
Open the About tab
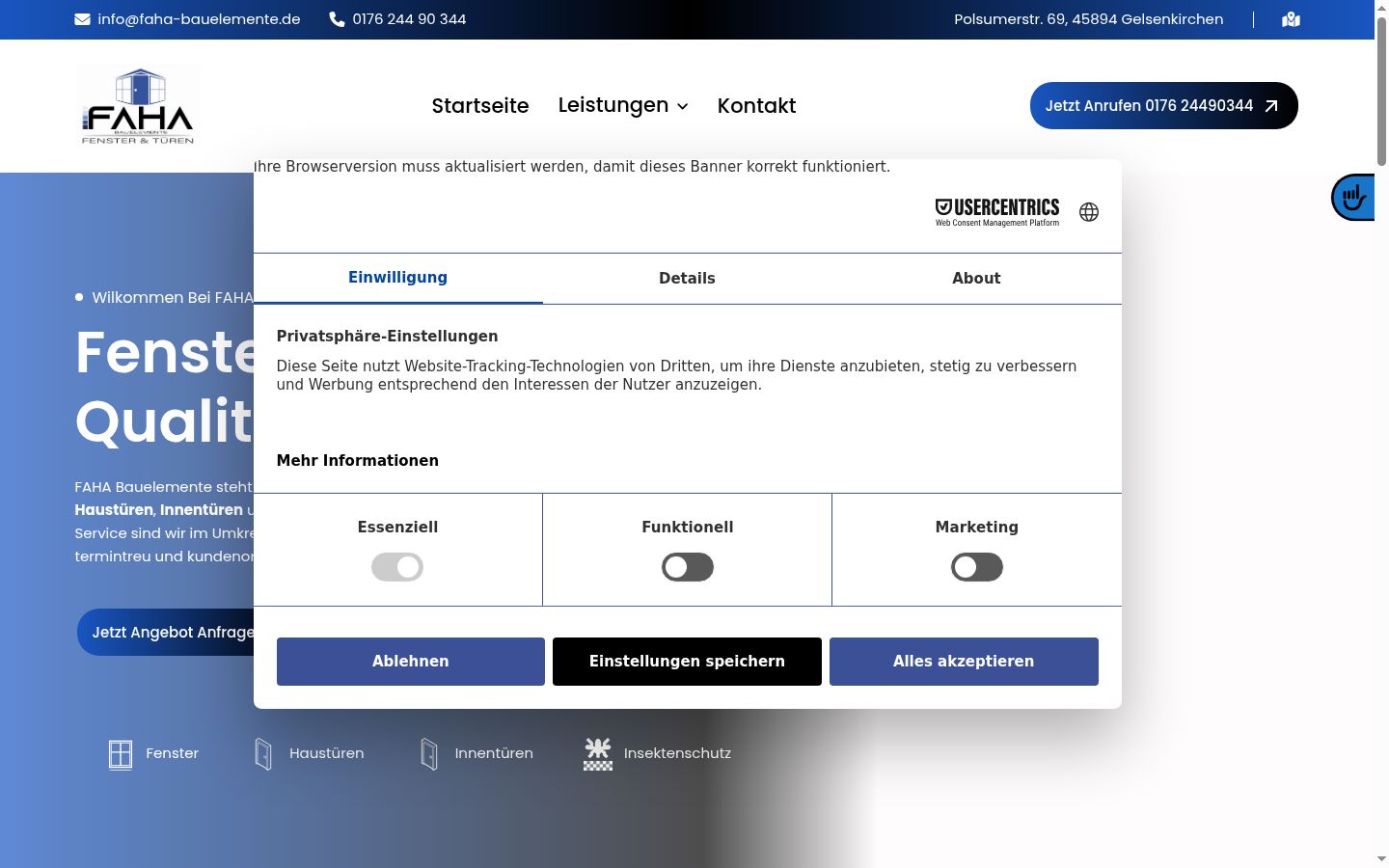pos(976,278)
